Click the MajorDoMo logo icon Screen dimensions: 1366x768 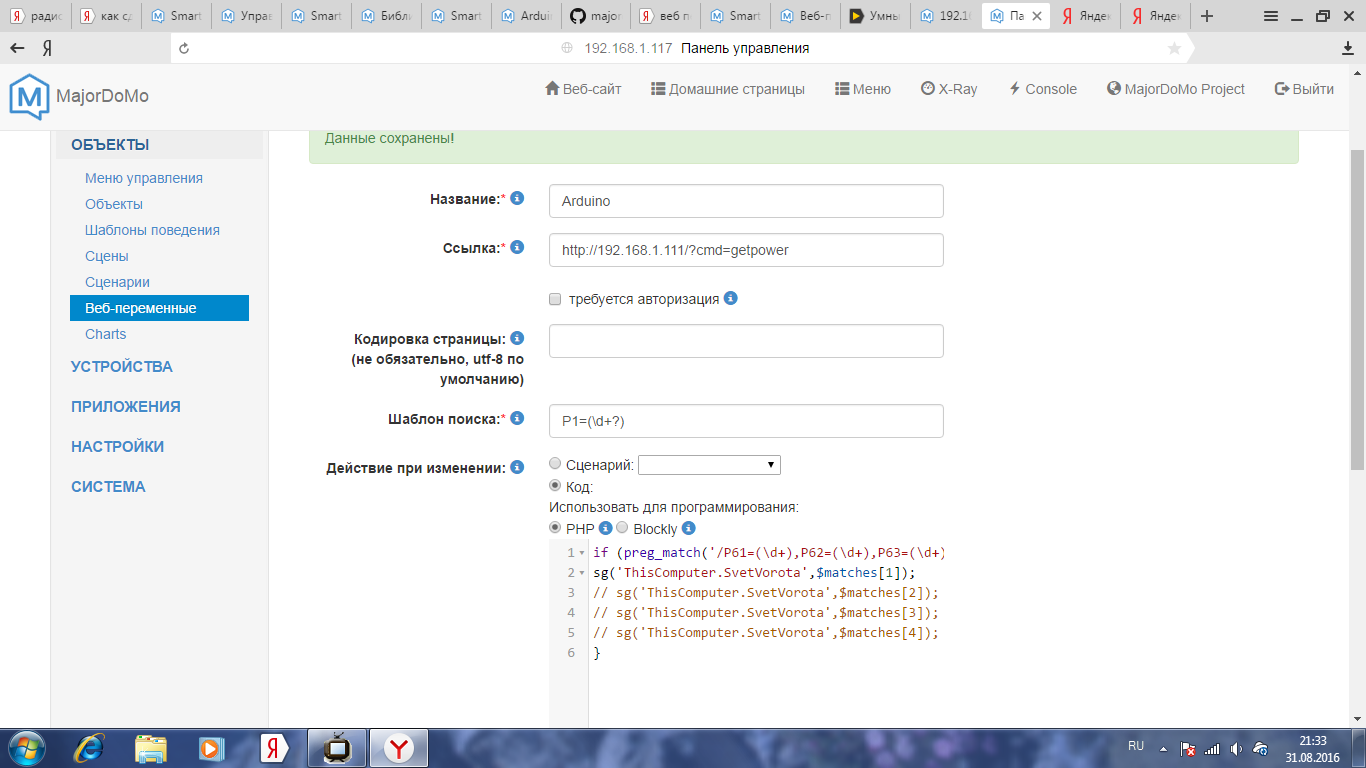[29, 96]
